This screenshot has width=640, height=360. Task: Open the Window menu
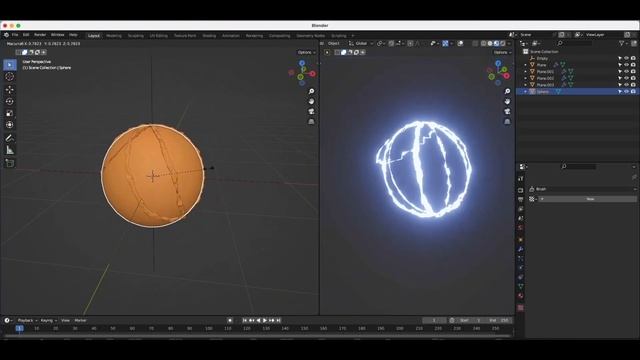58,35
